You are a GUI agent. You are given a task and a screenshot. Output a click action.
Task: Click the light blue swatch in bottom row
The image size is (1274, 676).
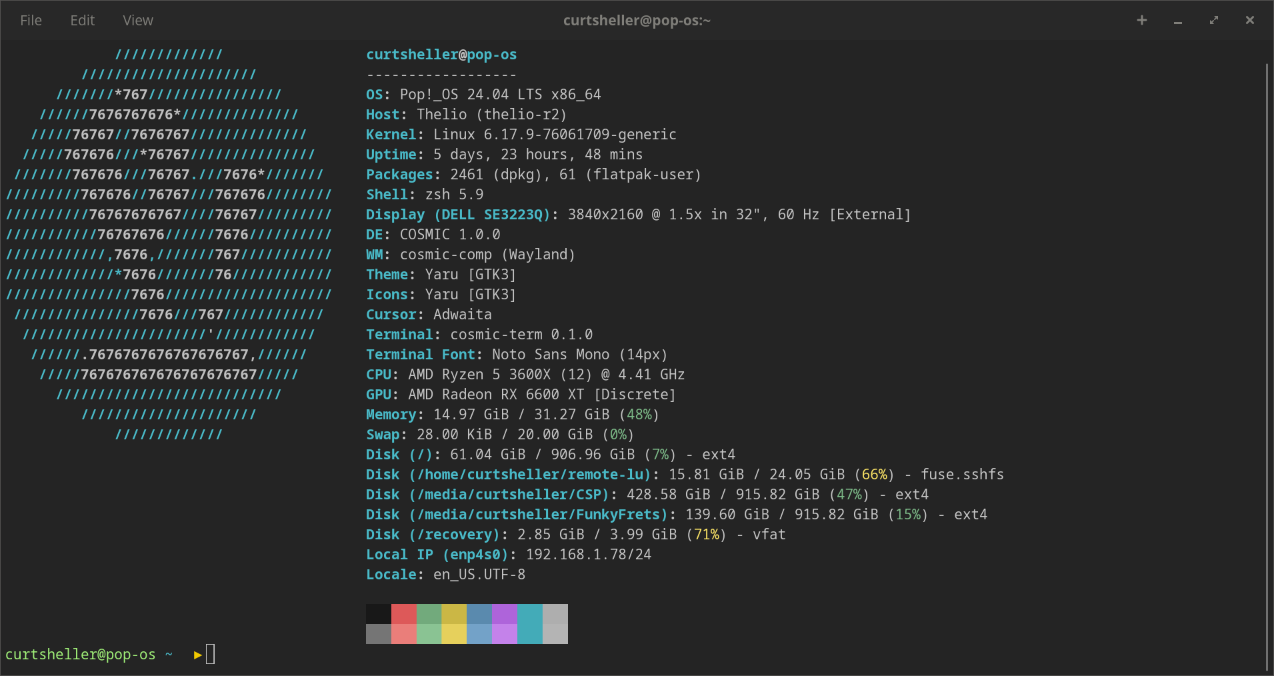click(x=479, y=634)
